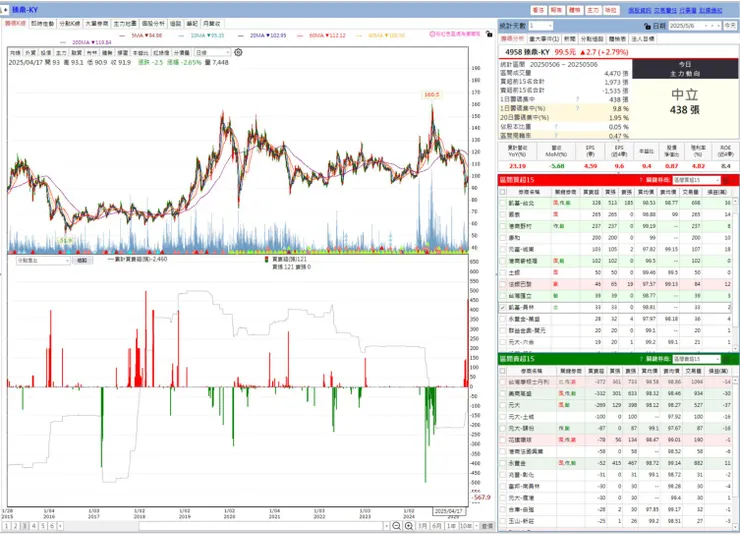This screenshot has width=740, height=534.
Task: Click pink info circle icon above chart
Action: [x=432, y=34]
